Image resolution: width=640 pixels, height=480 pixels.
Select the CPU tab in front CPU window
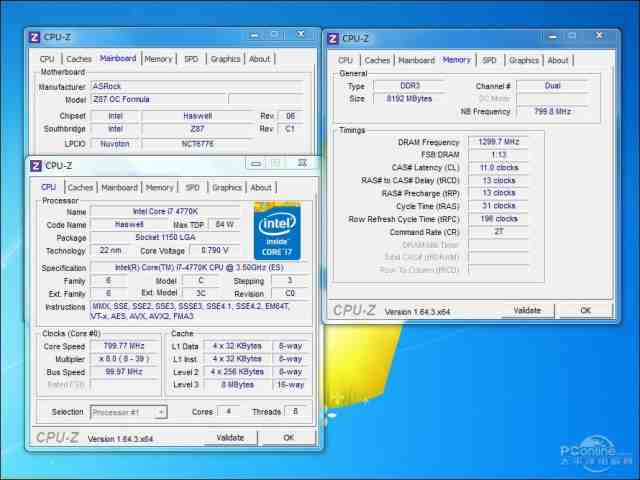49,187
